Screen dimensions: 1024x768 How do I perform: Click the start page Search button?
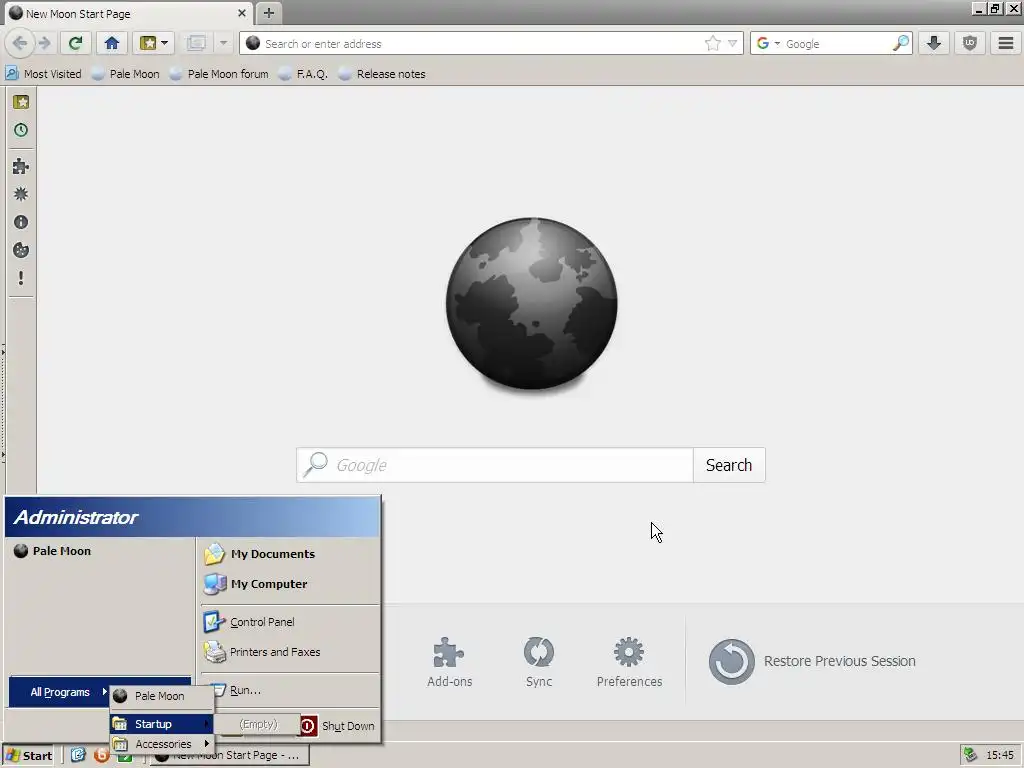729,465
